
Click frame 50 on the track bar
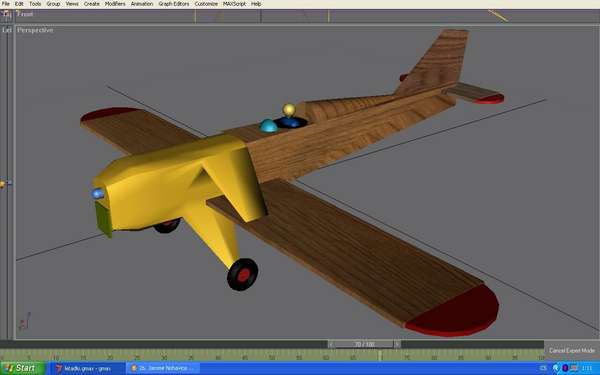click(x=272, y=358)
